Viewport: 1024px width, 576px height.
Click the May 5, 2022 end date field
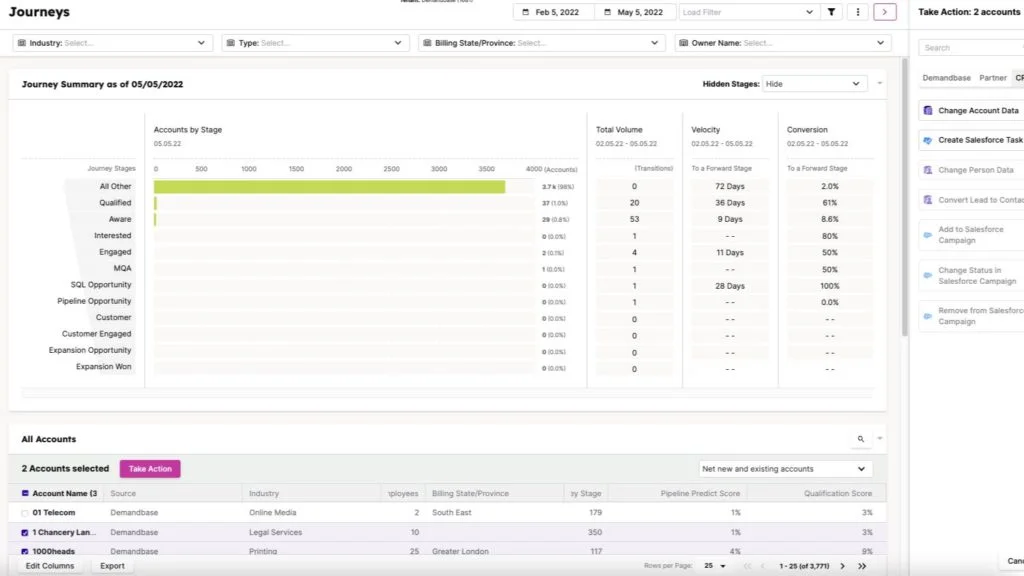pos(635,12)
